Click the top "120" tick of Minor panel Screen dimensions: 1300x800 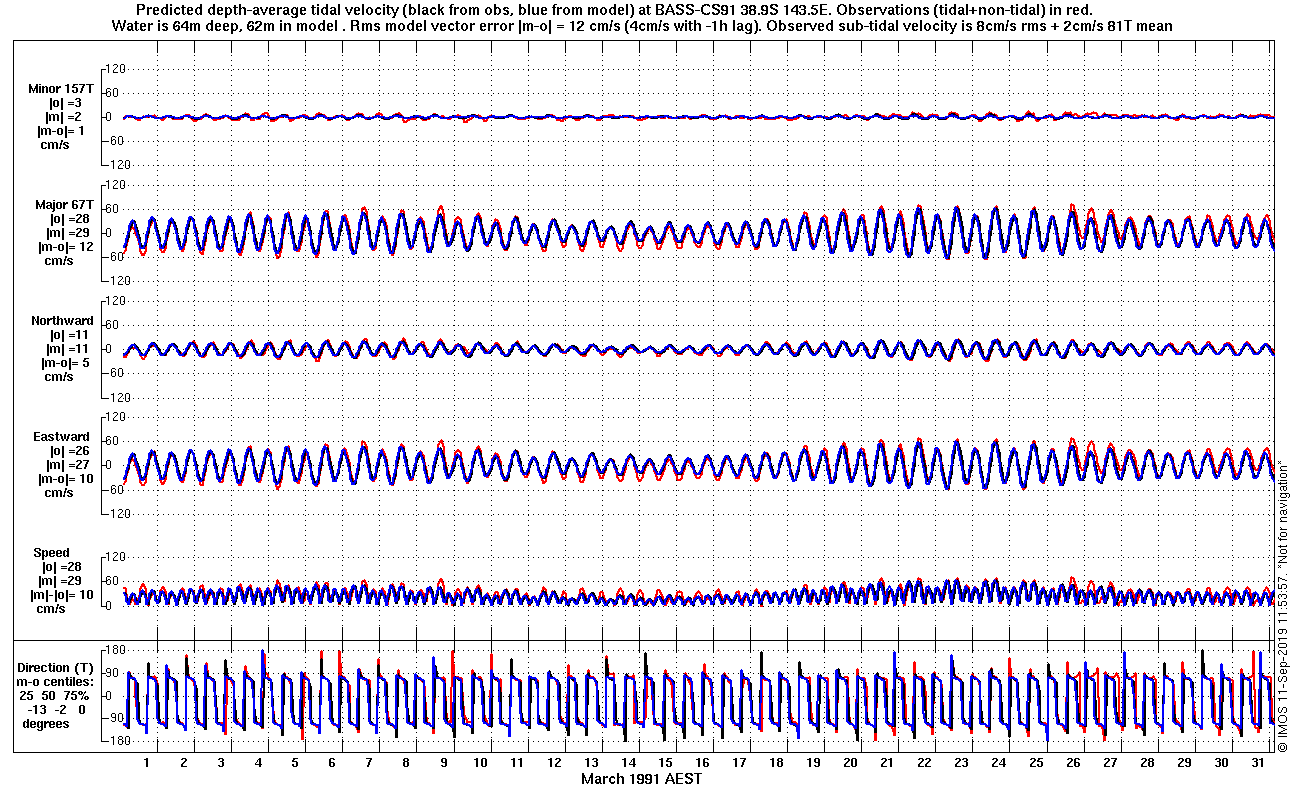(x=115, y=69)
